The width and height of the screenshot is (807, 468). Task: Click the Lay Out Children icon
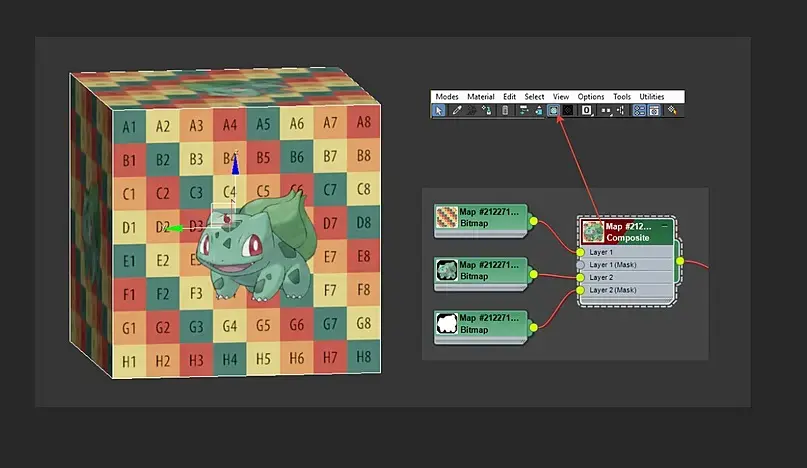[x=620, y=110]
